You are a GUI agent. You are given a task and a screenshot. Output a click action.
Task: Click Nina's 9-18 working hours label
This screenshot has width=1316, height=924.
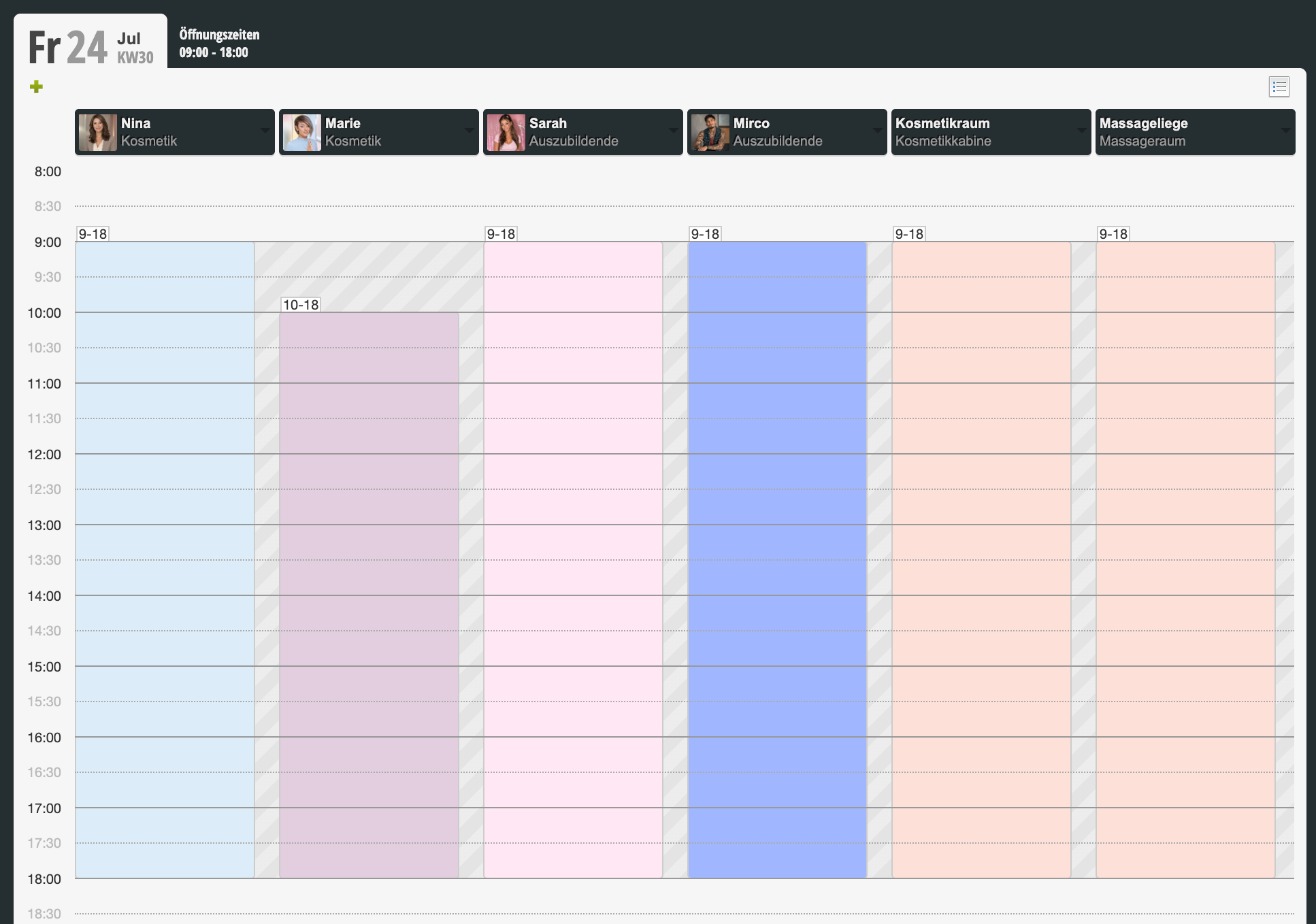point(93,234)
